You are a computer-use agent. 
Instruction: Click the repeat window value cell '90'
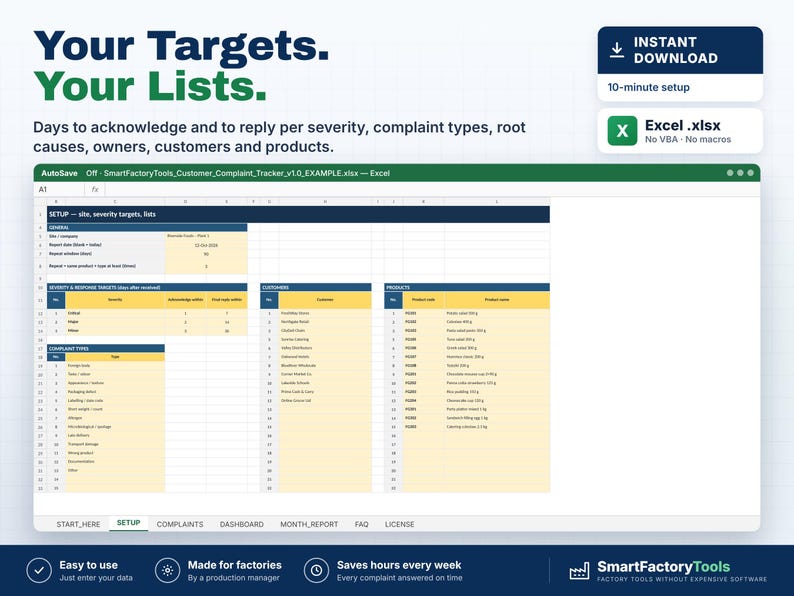206,254
